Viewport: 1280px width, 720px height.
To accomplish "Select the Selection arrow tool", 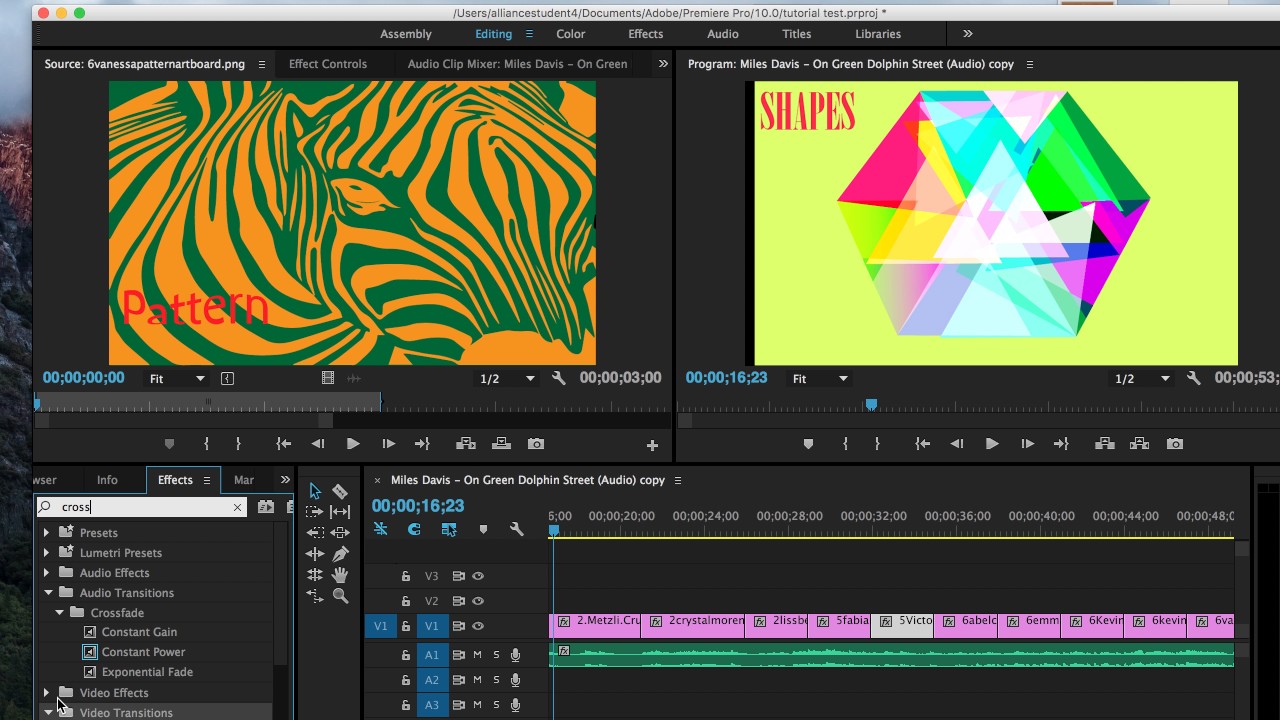I will click(x=315, y=491).
